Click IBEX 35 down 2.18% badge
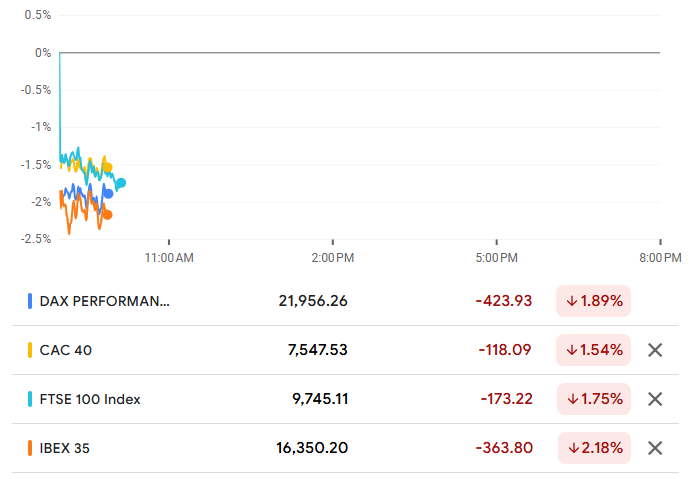The width and height of the screenshot is (696, 479). tap(593, 448)
